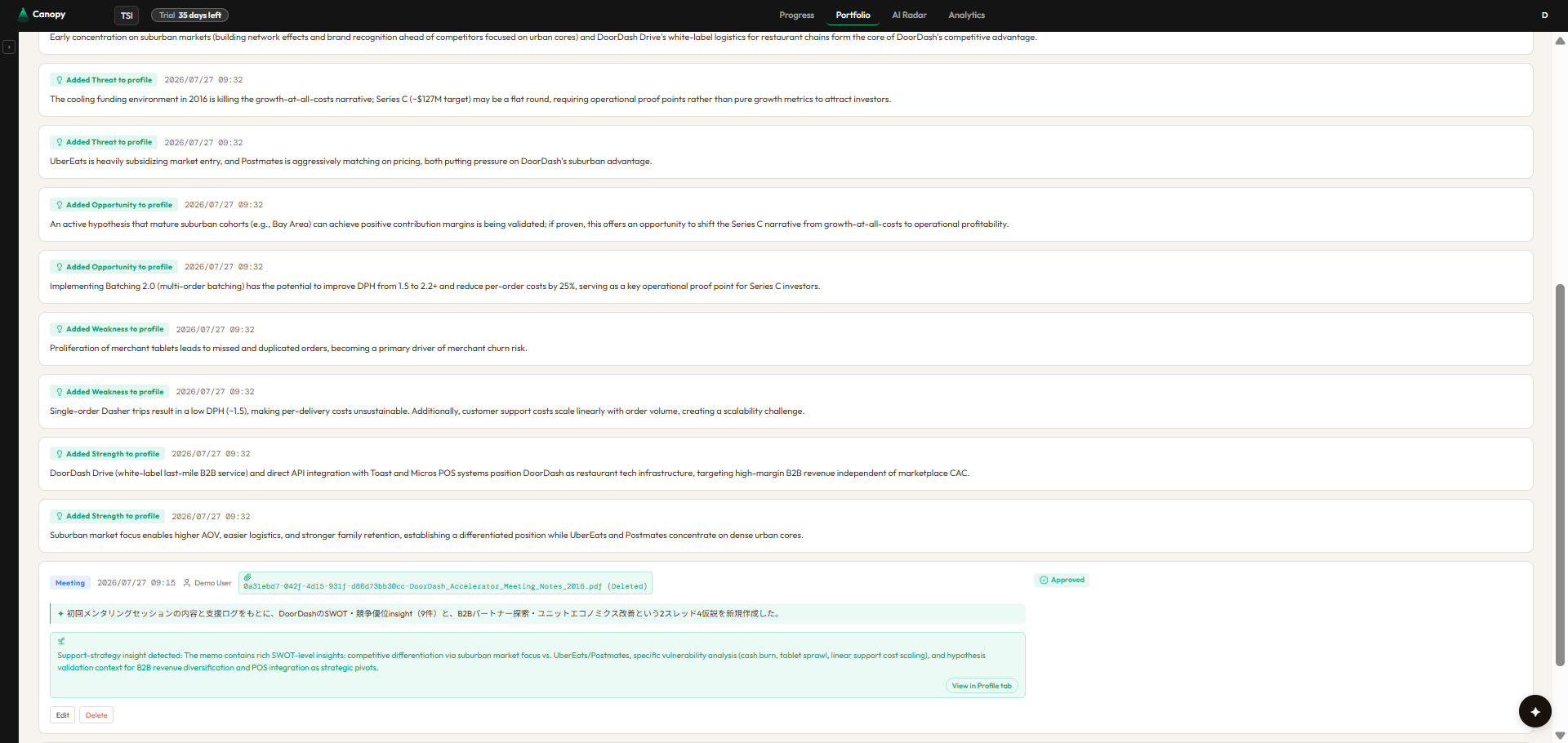Click the vertical scrollbar thumb

pos(1560,475)
